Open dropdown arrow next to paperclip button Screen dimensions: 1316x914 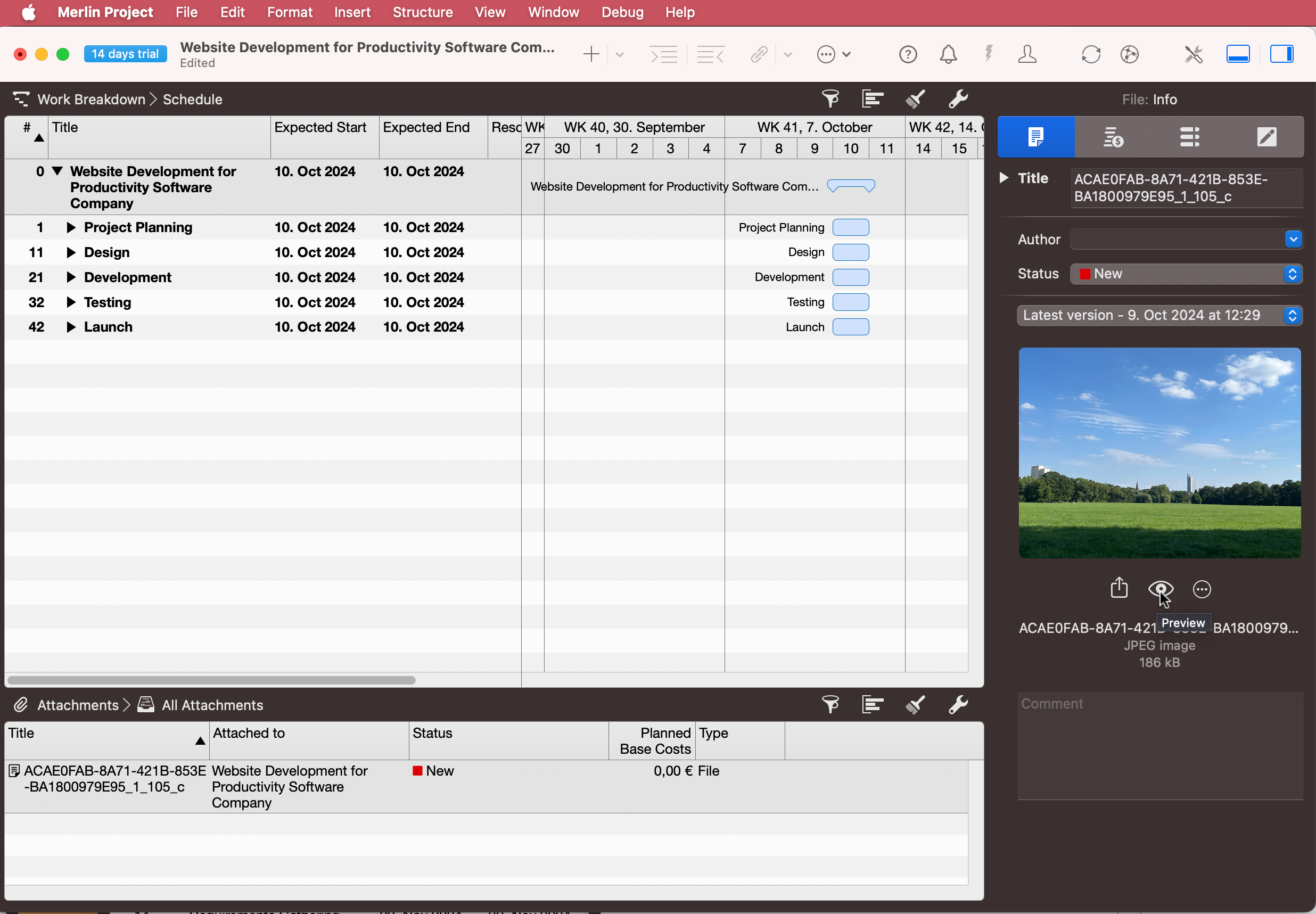(787, 55)
